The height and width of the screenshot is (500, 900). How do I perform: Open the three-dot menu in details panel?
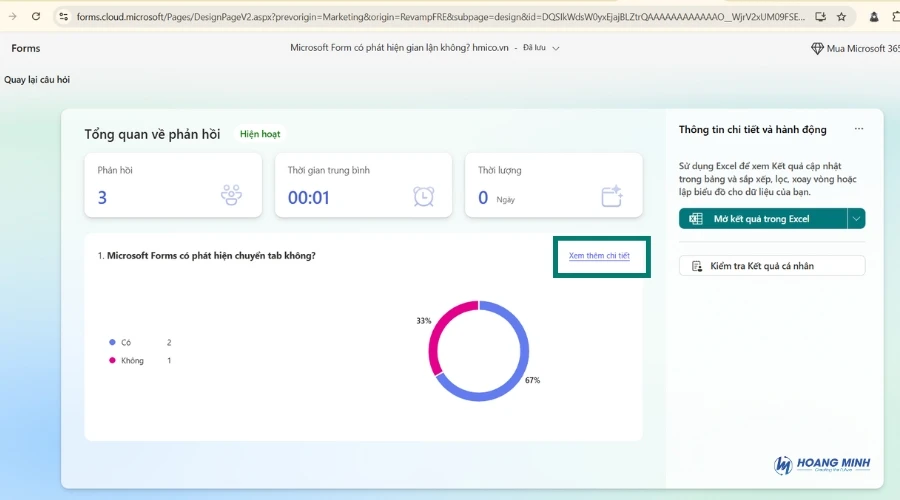(x=859, y=129)
